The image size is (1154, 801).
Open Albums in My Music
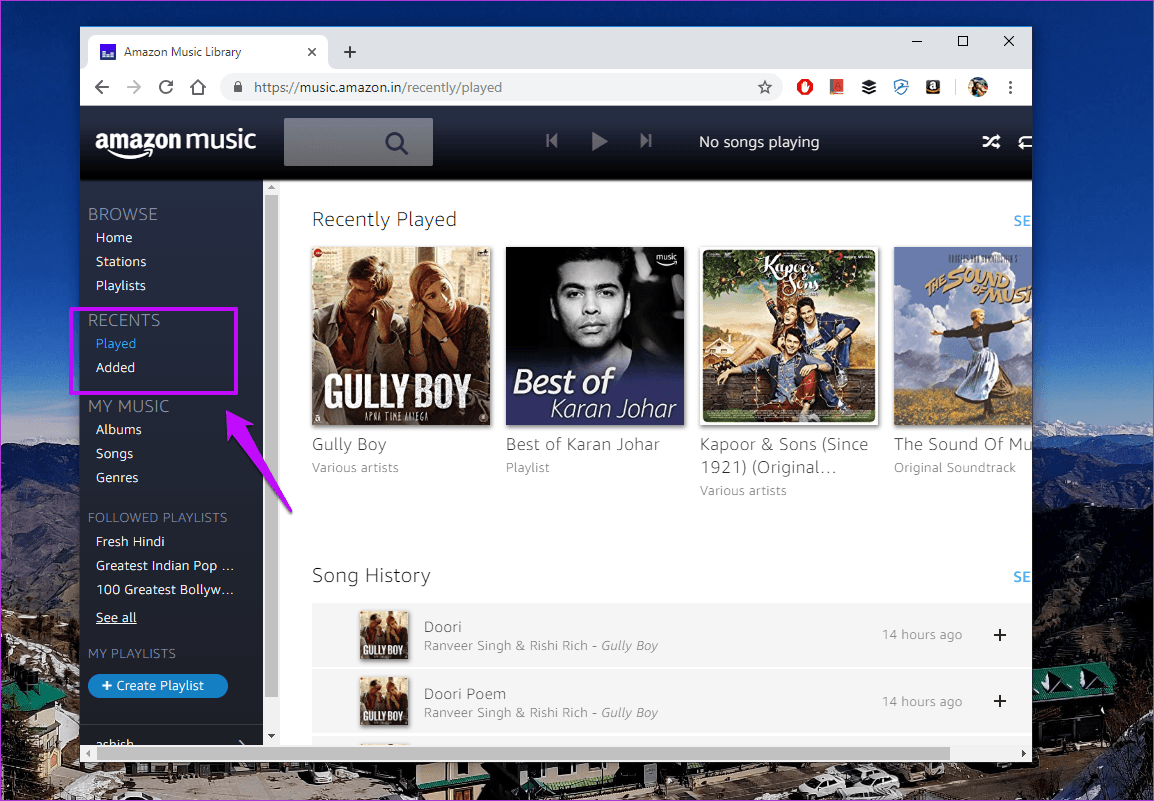coord(118,429)
